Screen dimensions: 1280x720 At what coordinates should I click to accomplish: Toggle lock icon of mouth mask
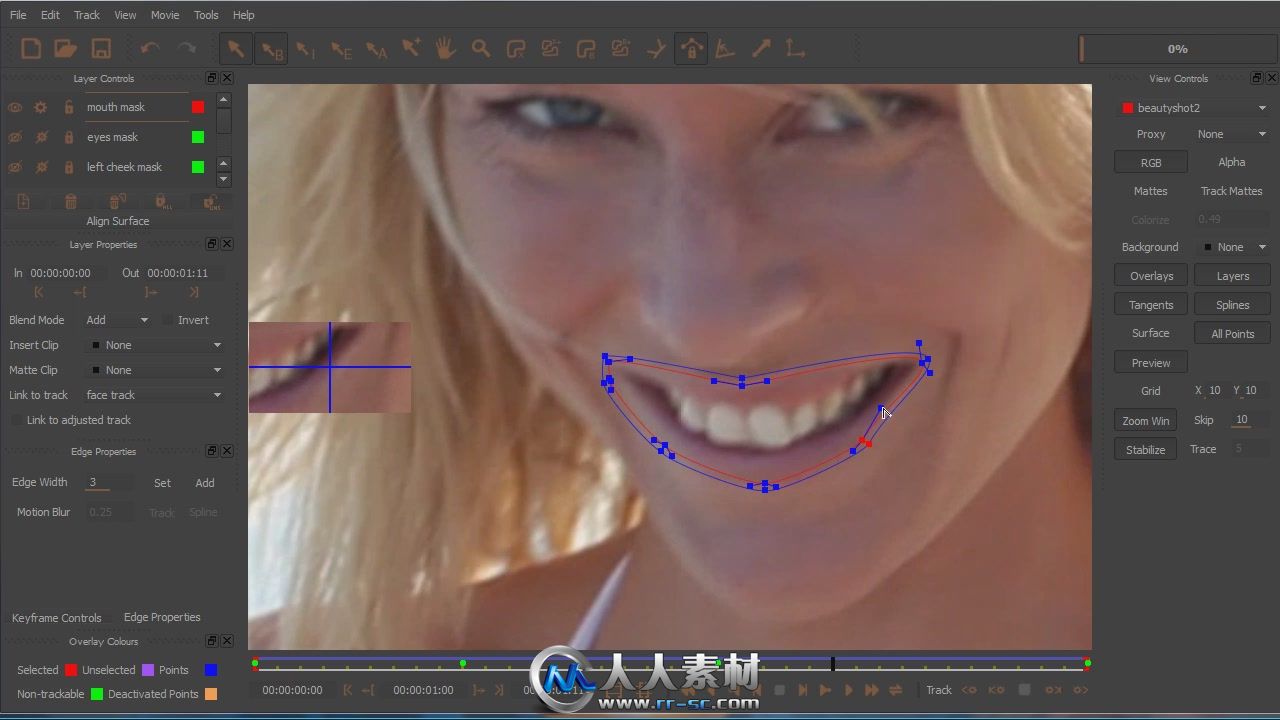tap(69, 107)
